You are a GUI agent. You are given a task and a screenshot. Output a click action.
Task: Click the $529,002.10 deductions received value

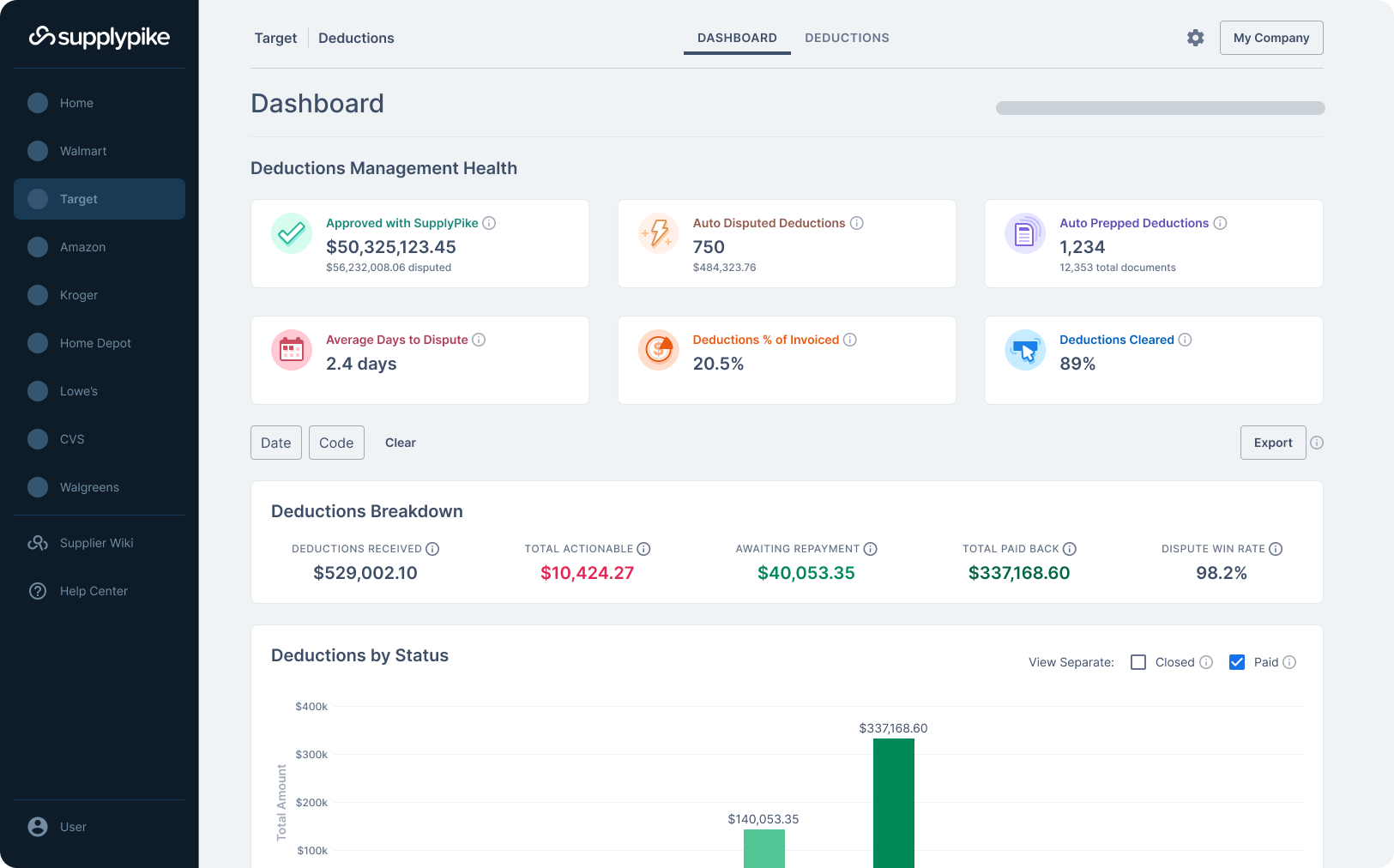pyautogui.click(x=365, y=573)
